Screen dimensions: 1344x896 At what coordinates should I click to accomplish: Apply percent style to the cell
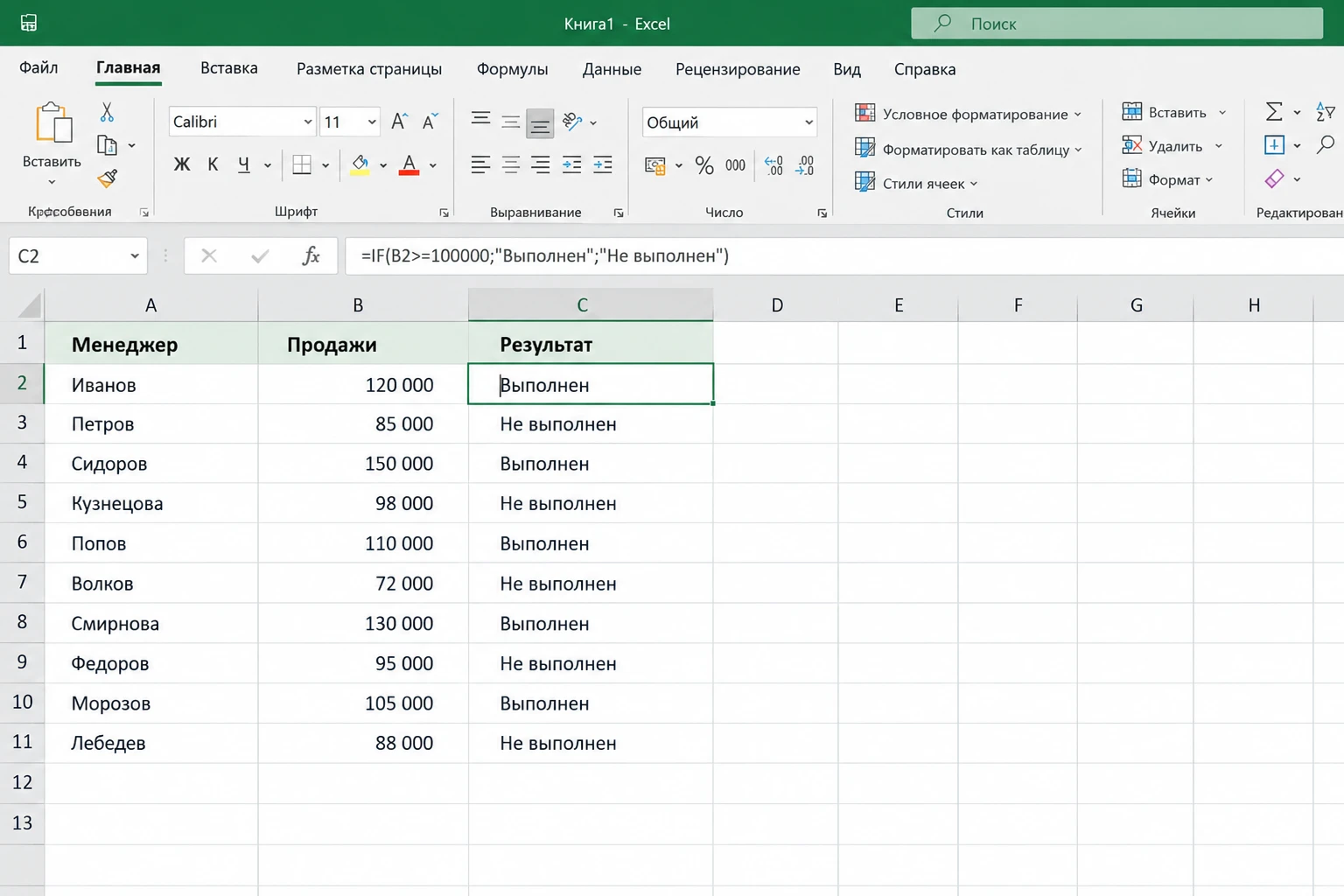(x=704, y=165)
